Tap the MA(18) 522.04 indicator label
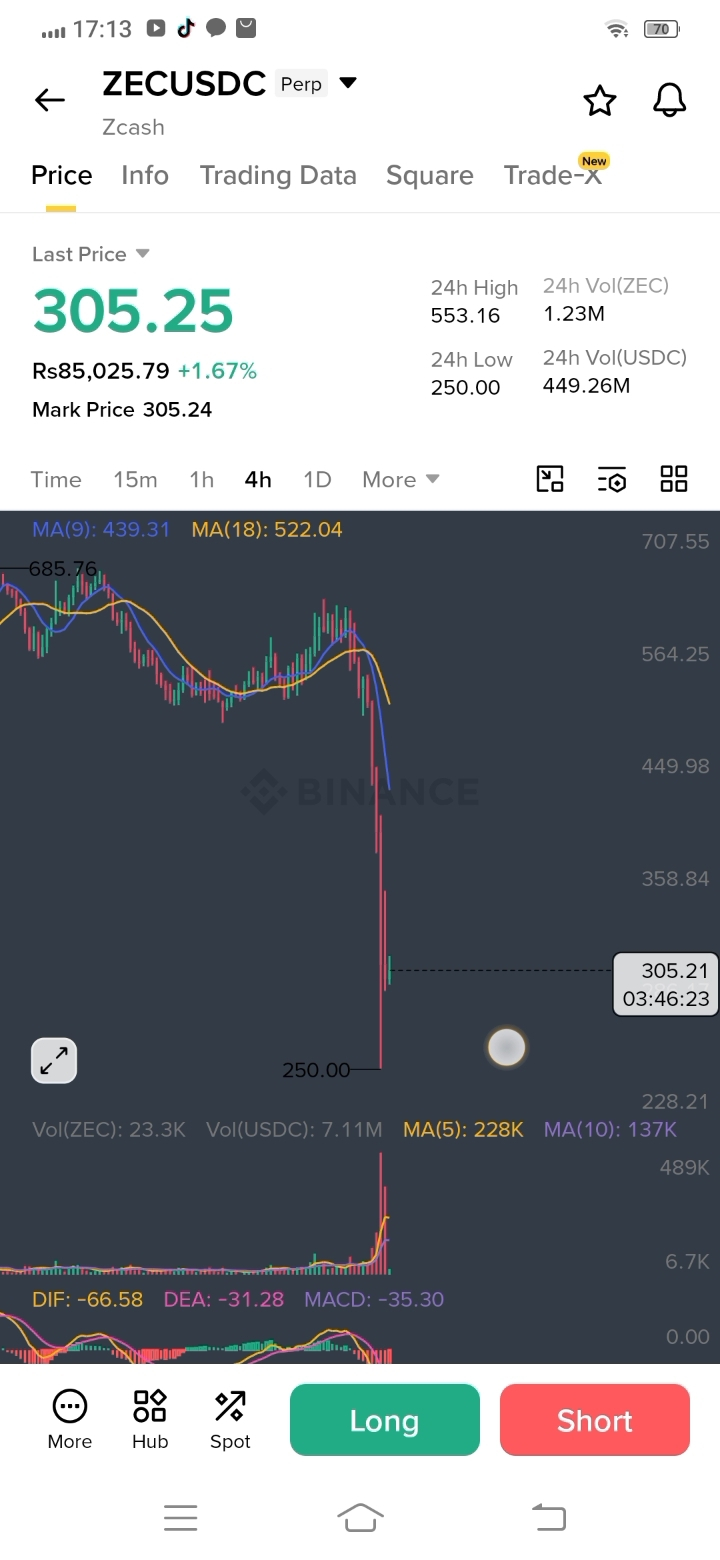The height and width of the screenshot is (1560, 720). point(267,529)
